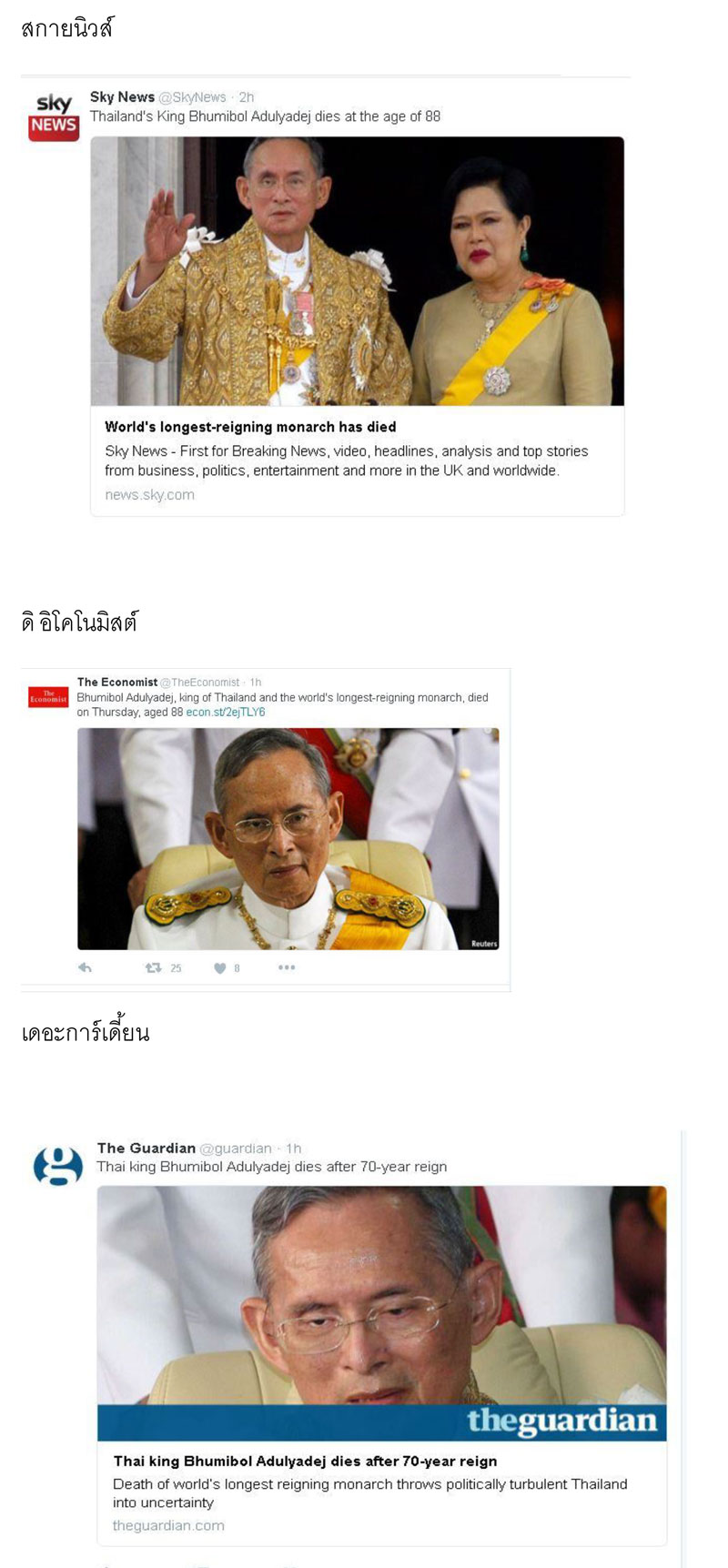Like The Economist tweet with heart icon
The height and width of the screenshot is (1568, 728).
(x=219, y=967)
